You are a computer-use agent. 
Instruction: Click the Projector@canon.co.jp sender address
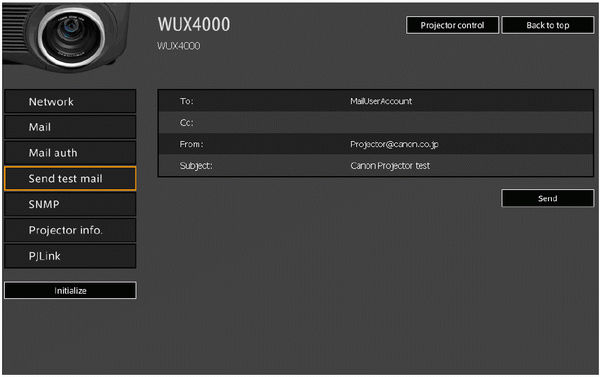(394, 144)
